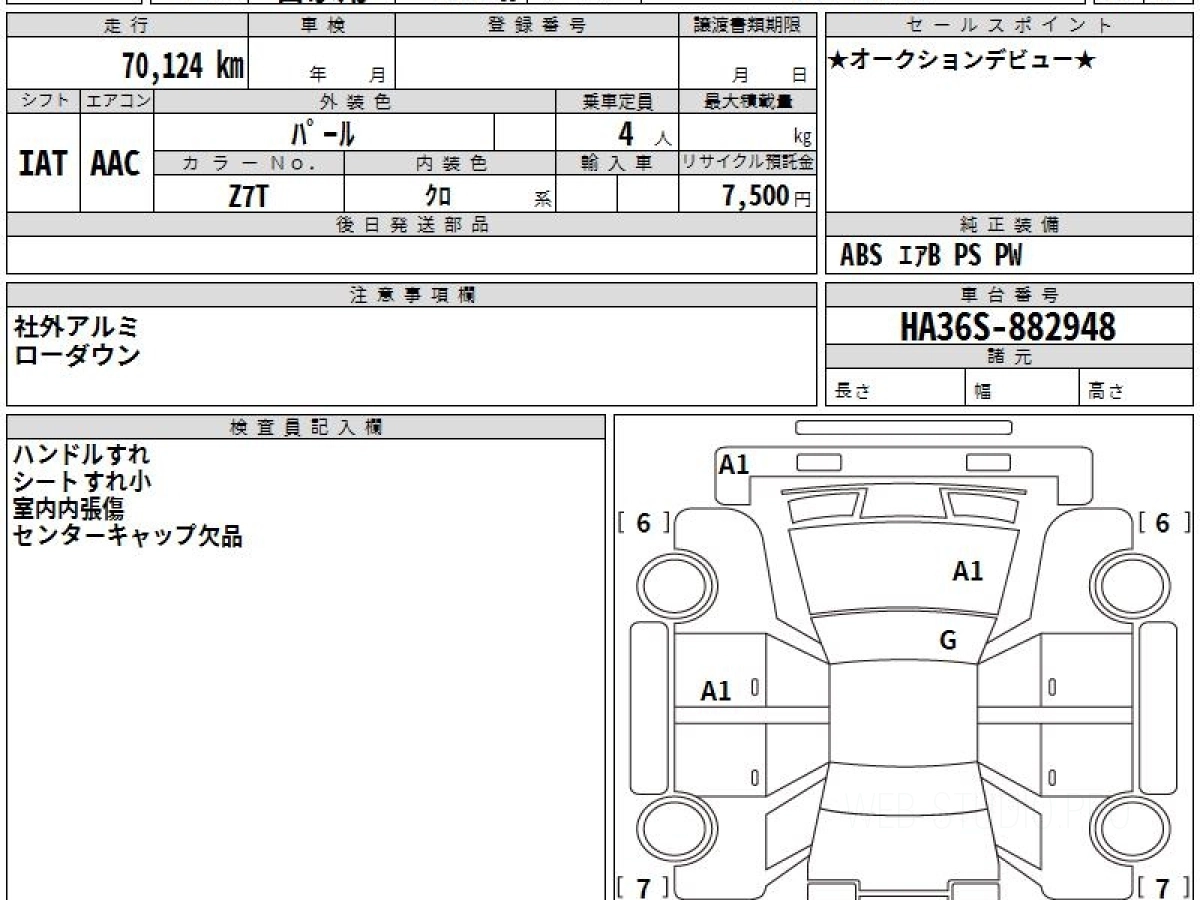Select the ローダウン note

(x=77, y=354)
